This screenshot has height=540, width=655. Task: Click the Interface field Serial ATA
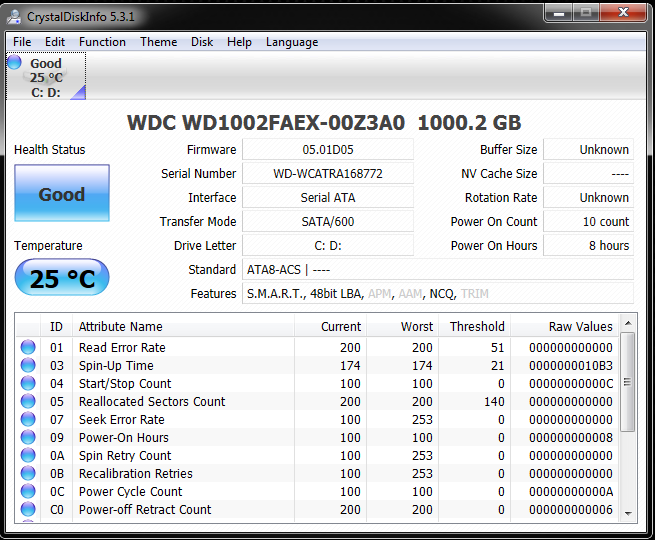click(x=328, y=197)
